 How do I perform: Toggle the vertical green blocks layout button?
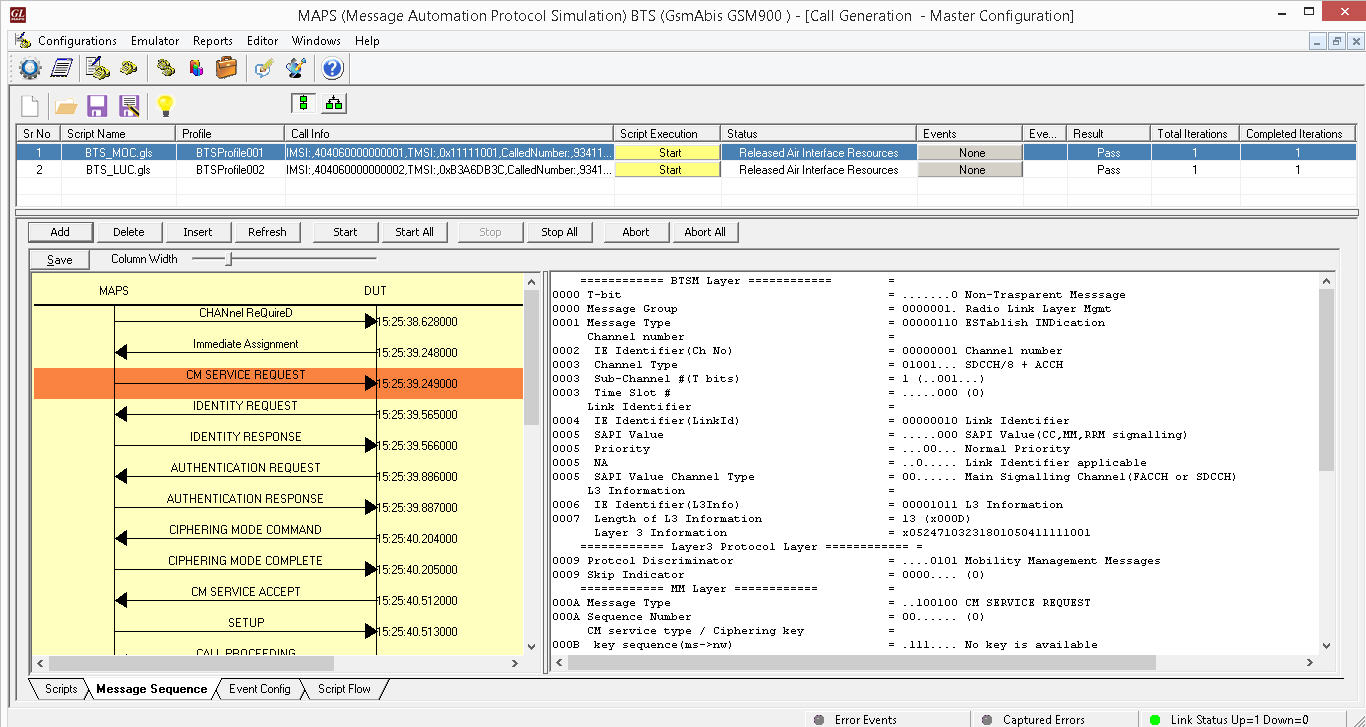[x=303, y=103]
